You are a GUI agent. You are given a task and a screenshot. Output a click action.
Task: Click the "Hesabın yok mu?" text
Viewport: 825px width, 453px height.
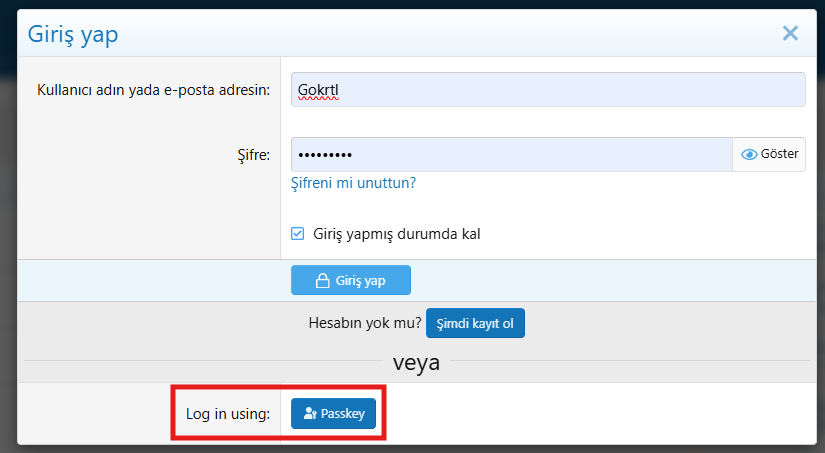pyautogui.click(x=363, y=324)
